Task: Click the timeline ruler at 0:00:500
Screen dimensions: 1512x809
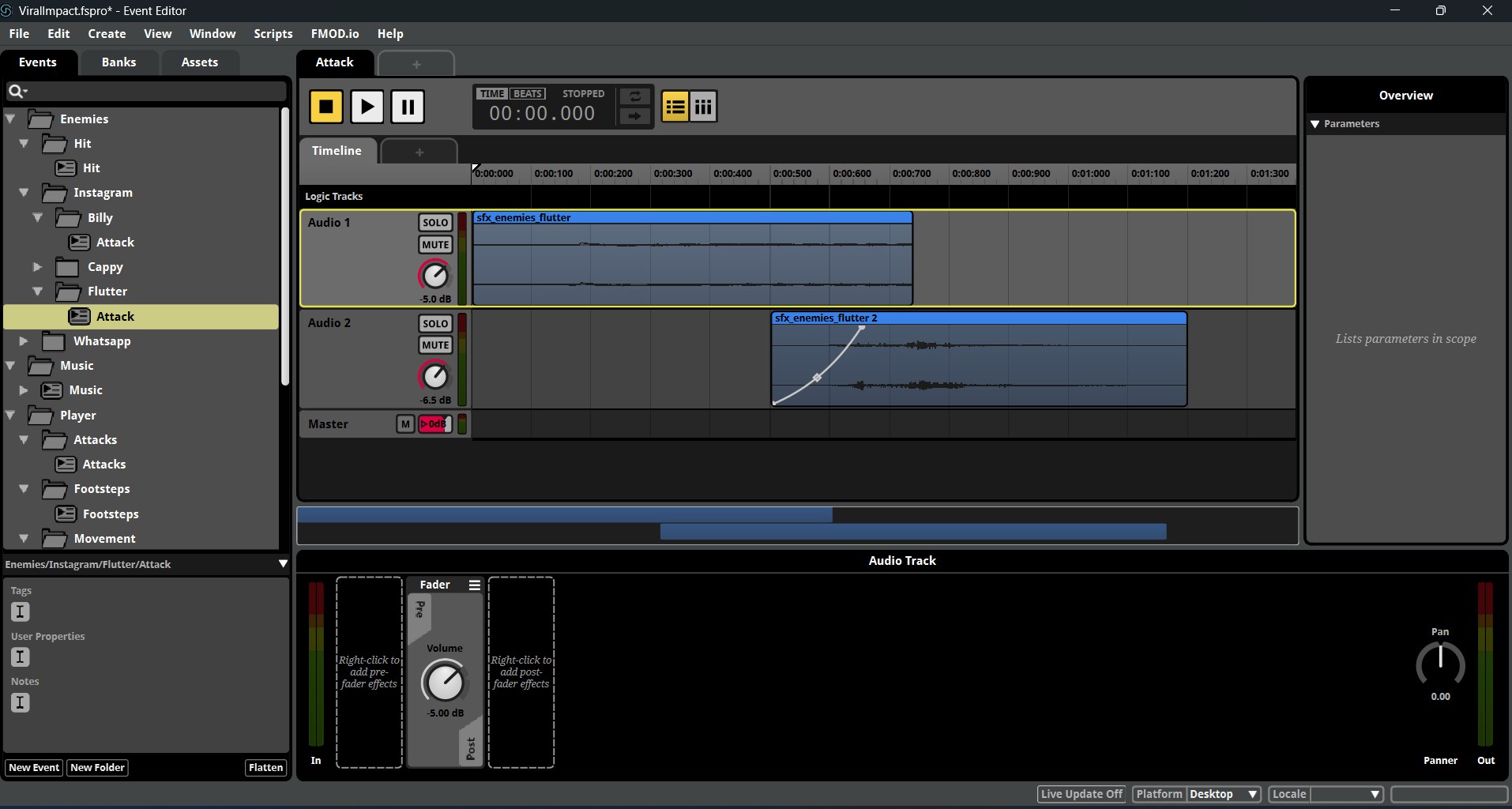Action: coord(792,174)
